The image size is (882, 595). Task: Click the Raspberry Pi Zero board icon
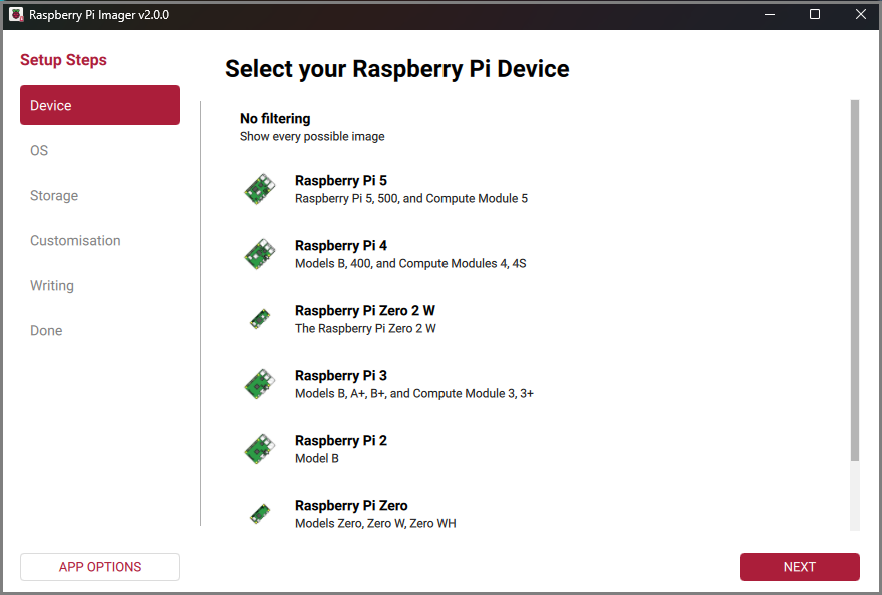259,513
